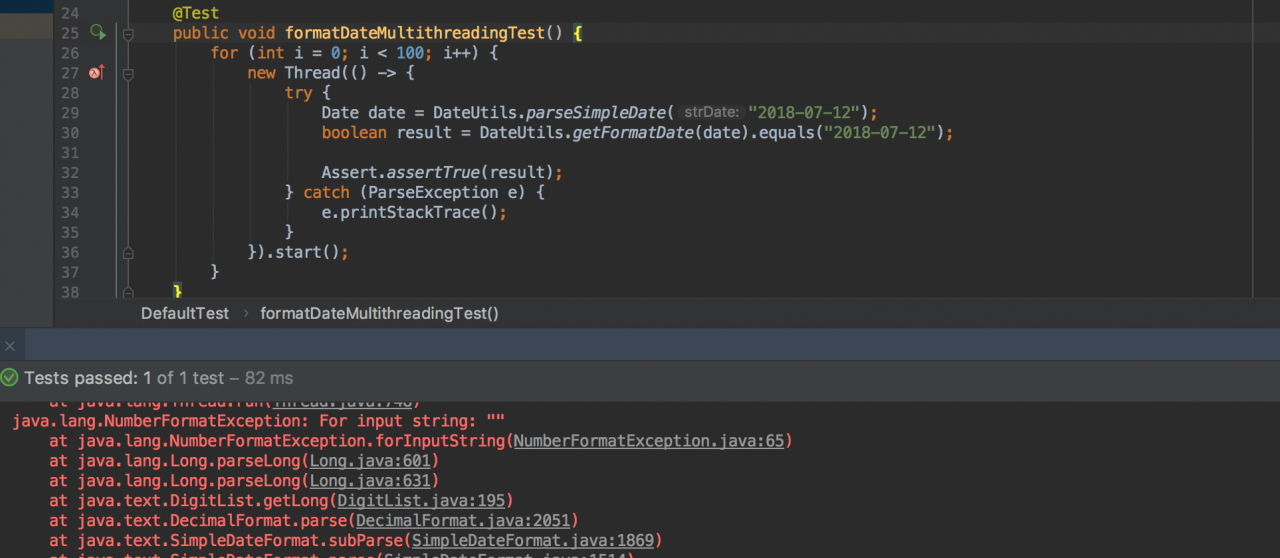Click line number 28 in the gutter
The image size is (1280, 558).
(69, 93)
